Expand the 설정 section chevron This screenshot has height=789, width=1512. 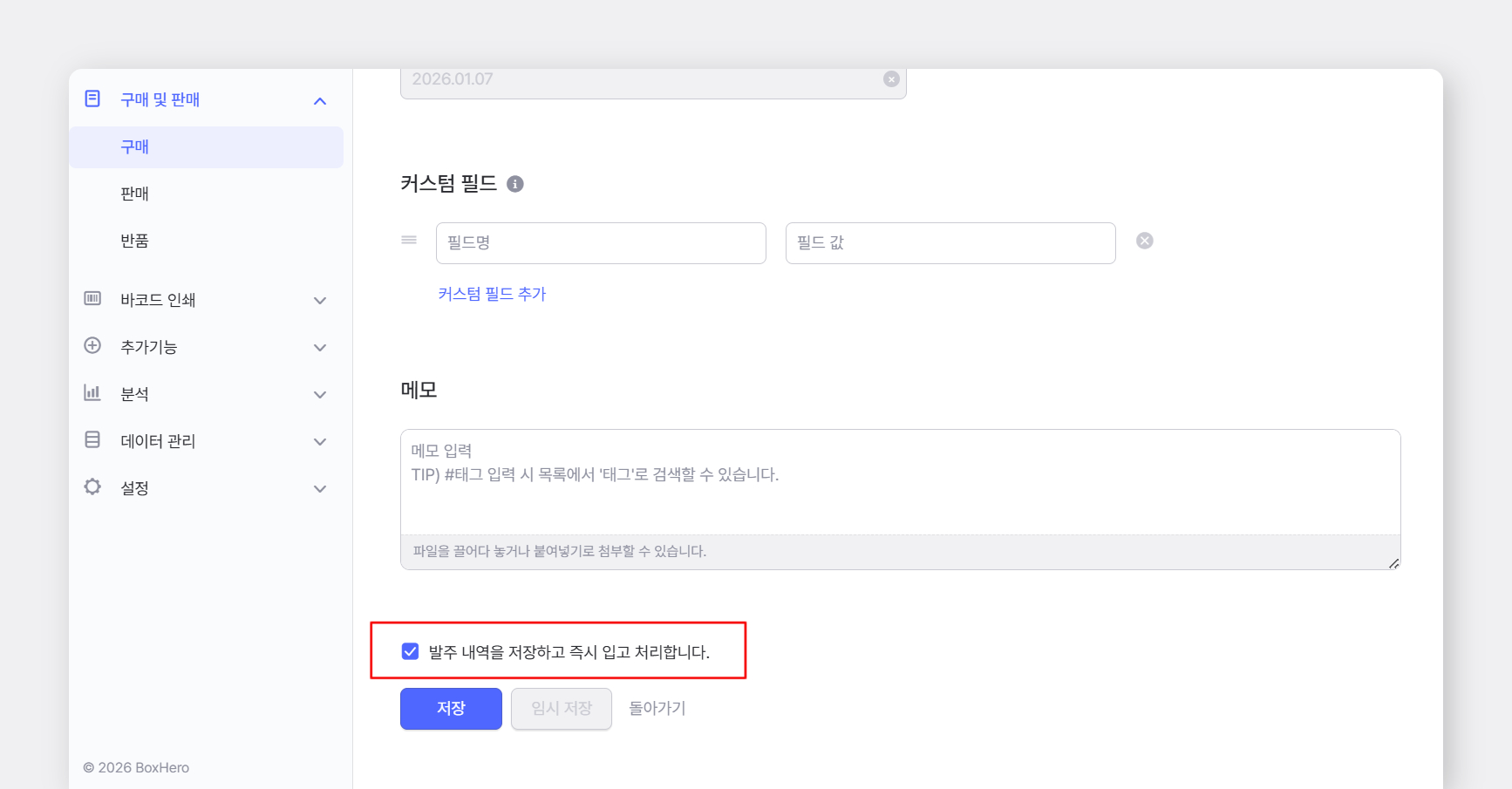(x=320, y=489)
